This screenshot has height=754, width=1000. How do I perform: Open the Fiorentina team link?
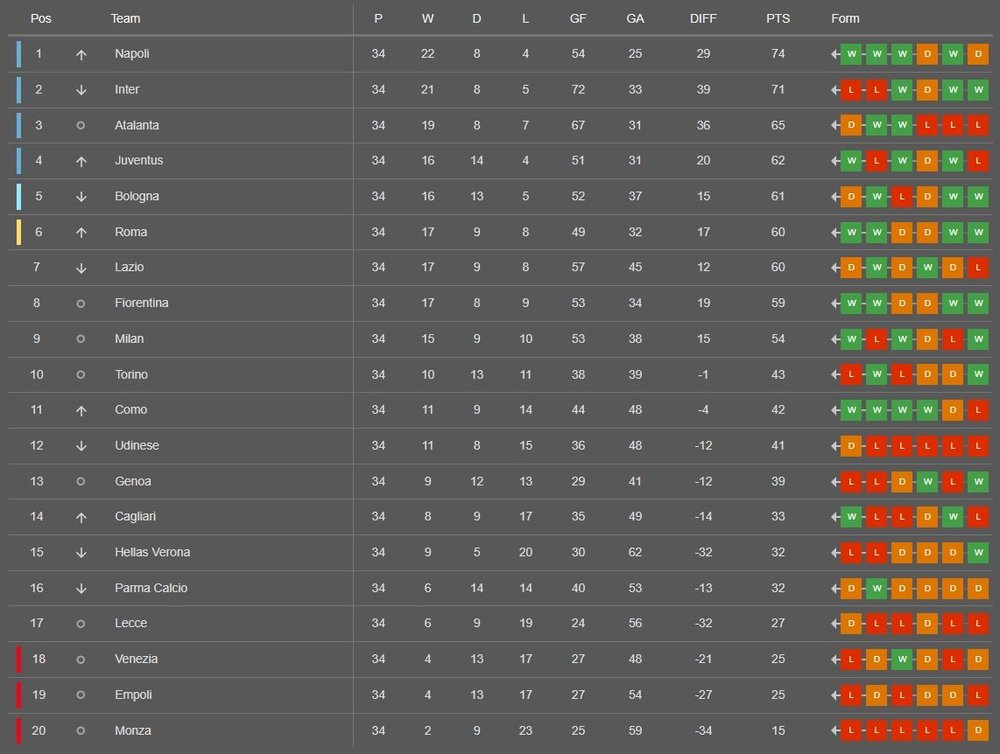[x=141, y=303]
